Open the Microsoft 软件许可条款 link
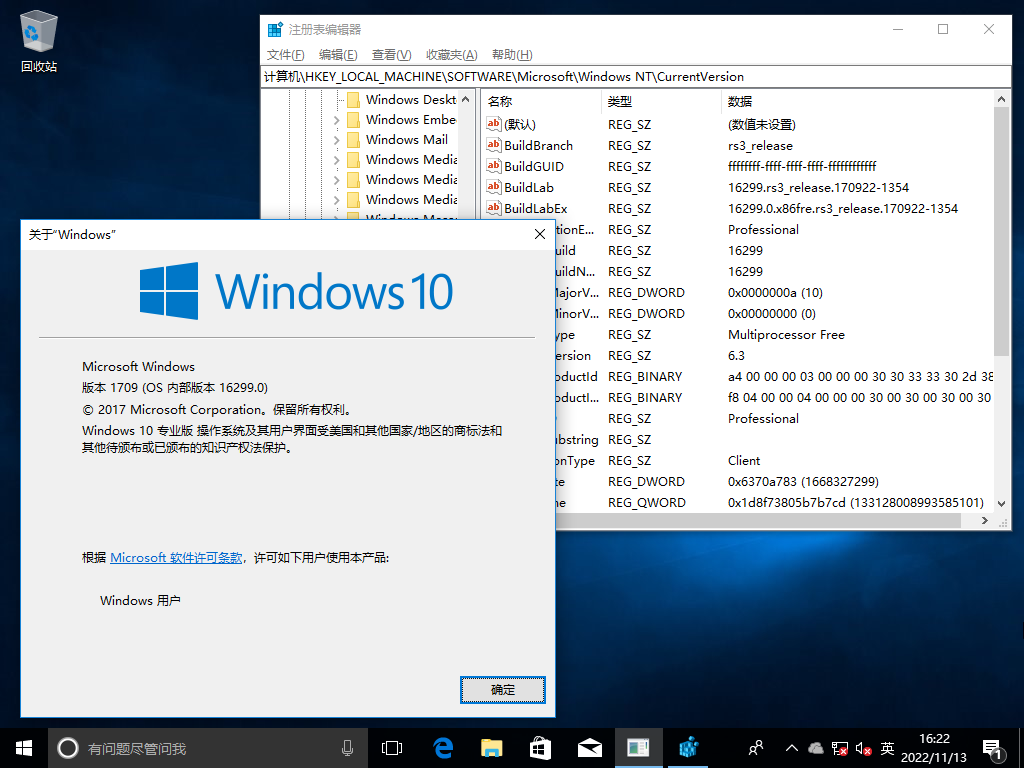Viewport: 1024px width, 768px height. [176, 558]
